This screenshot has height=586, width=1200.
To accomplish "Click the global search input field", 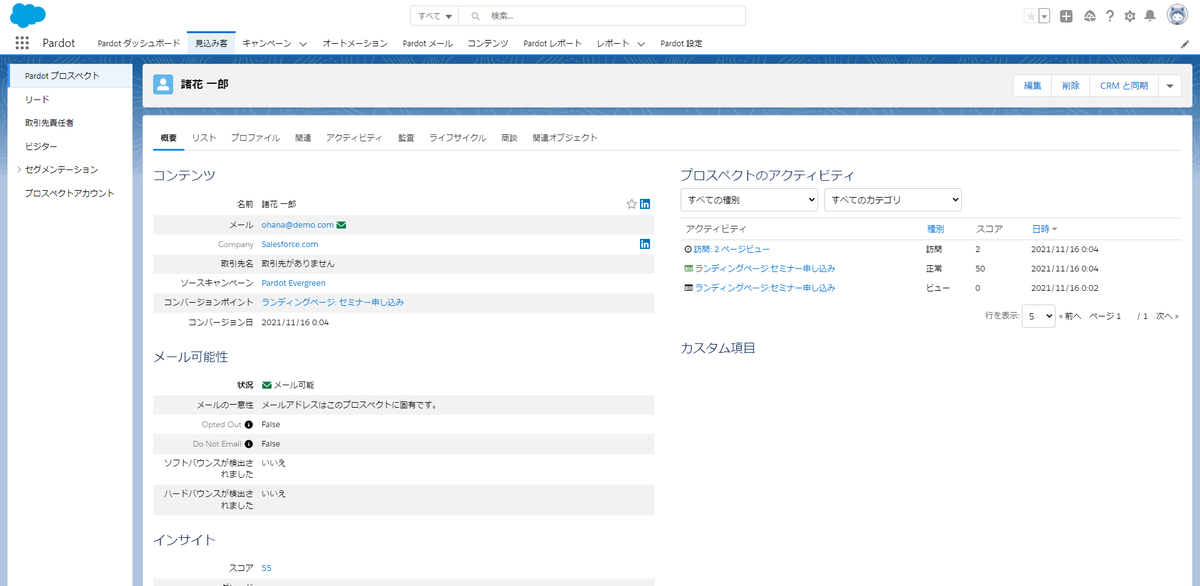I will pyautogui.click(x=602, y=16).
